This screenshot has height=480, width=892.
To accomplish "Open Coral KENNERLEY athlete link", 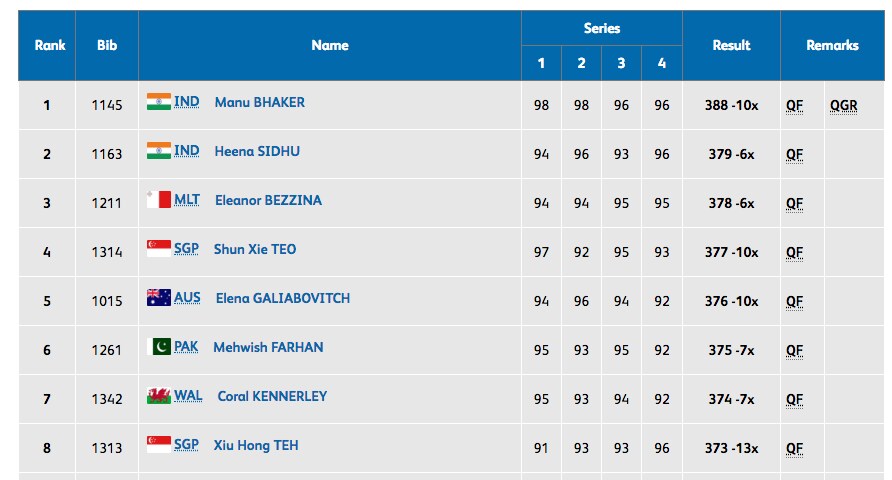I will click(x=272, y=396).
